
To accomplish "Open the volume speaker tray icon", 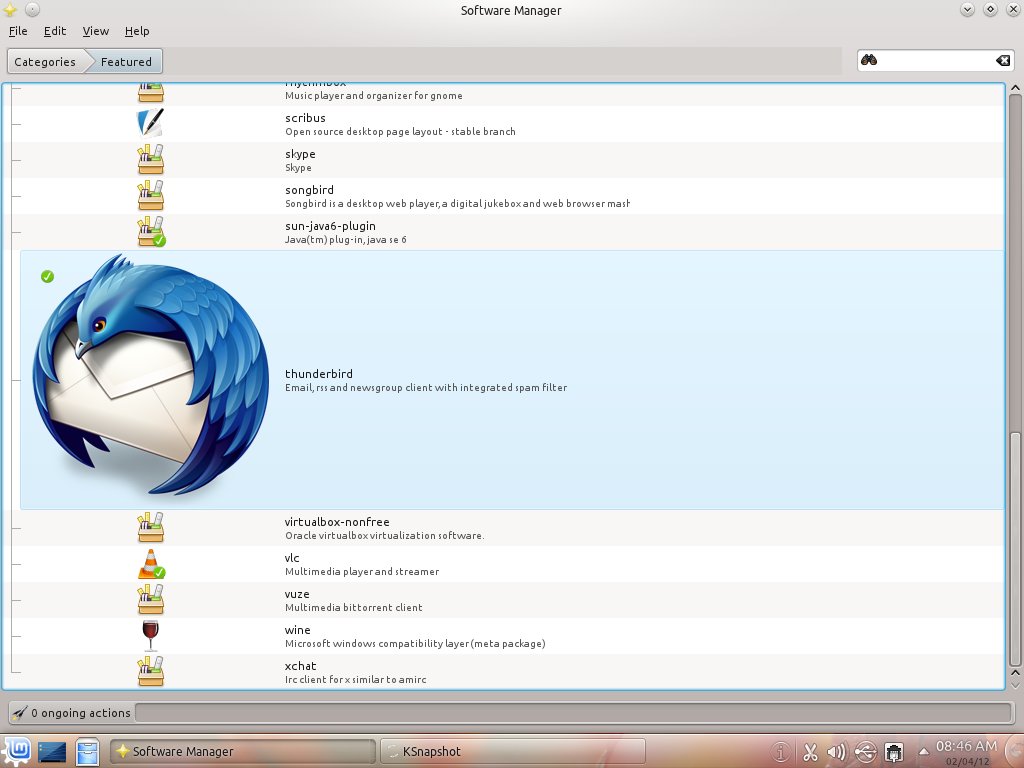I will point(836,752).
